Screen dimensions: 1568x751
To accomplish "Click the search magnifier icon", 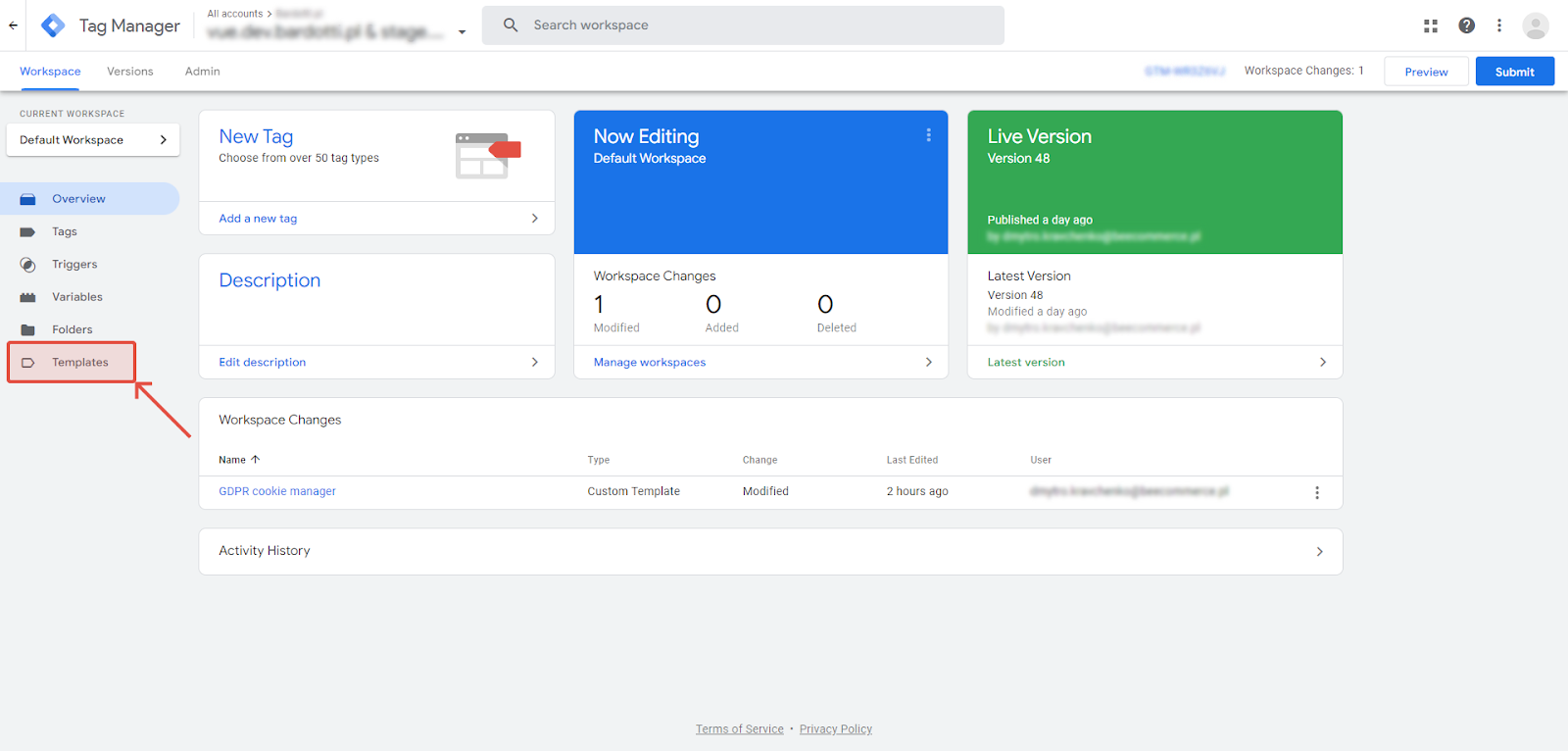I will (x=511, y=25).
